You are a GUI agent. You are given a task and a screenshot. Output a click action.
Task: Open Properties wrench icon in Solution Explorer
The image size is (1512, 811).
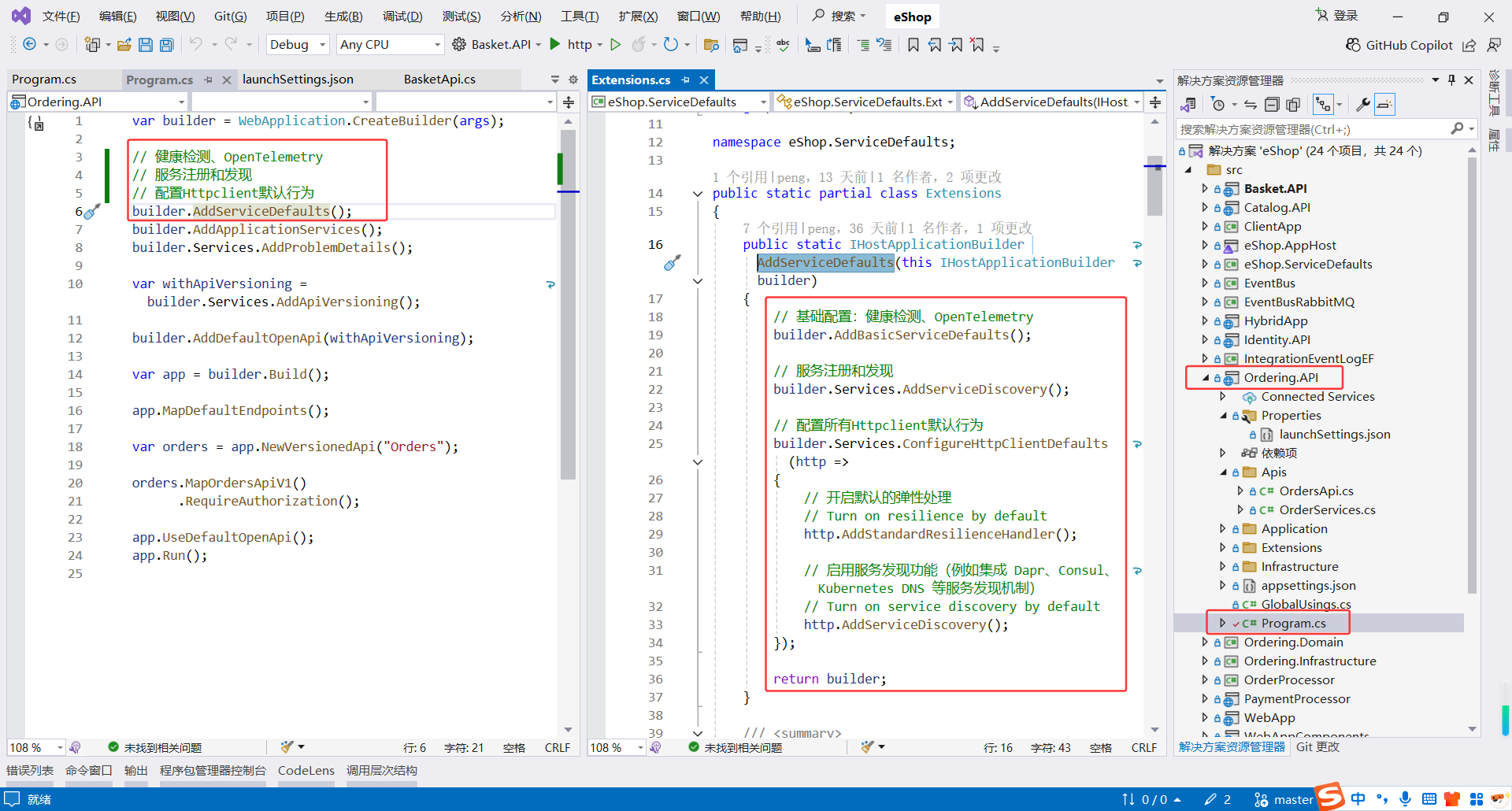(x=1362, y=105)
